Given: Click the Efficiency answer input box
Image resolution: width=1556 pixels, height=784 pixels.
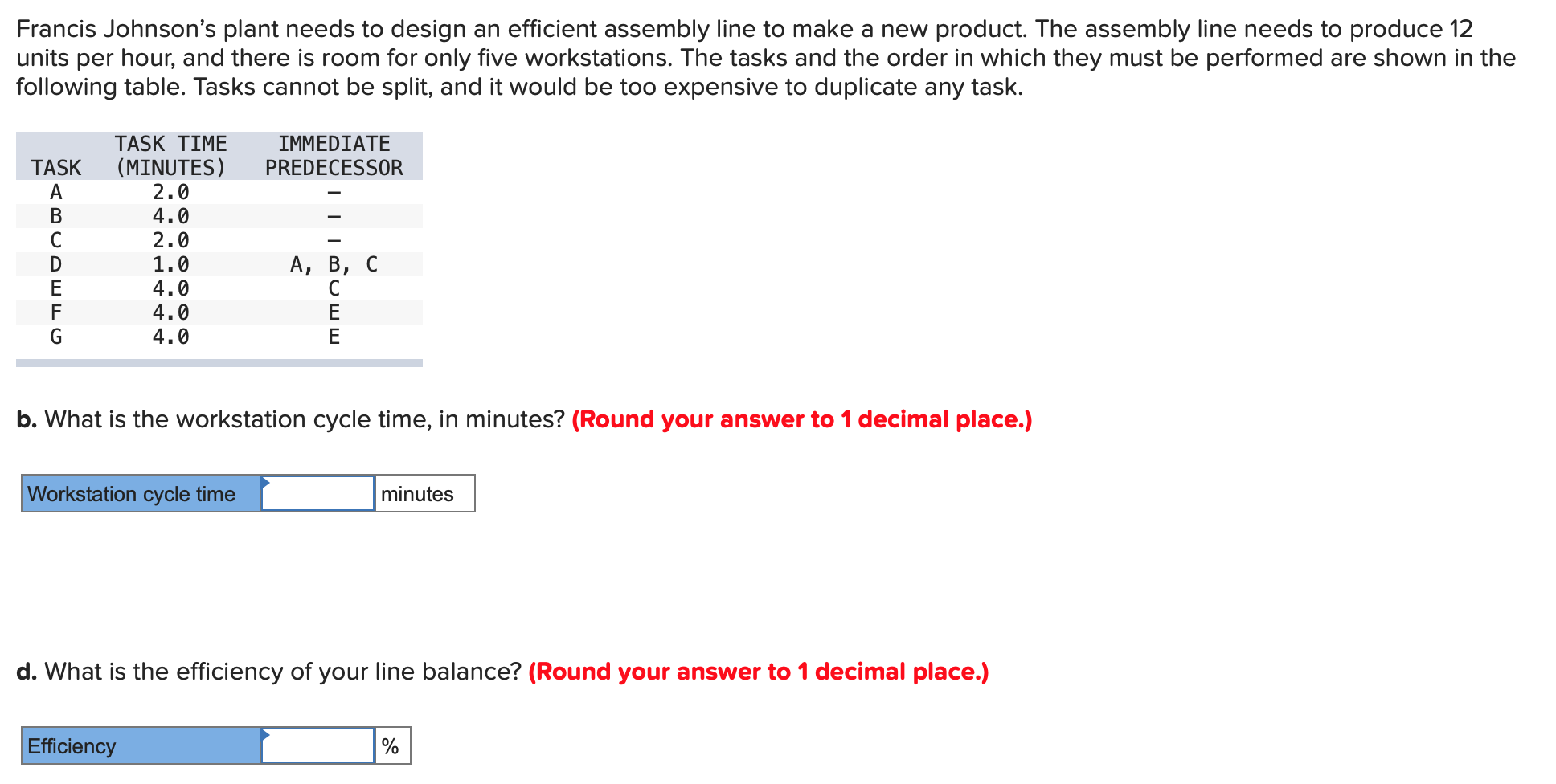Looking at the screenshot, I should coord(318,745).
